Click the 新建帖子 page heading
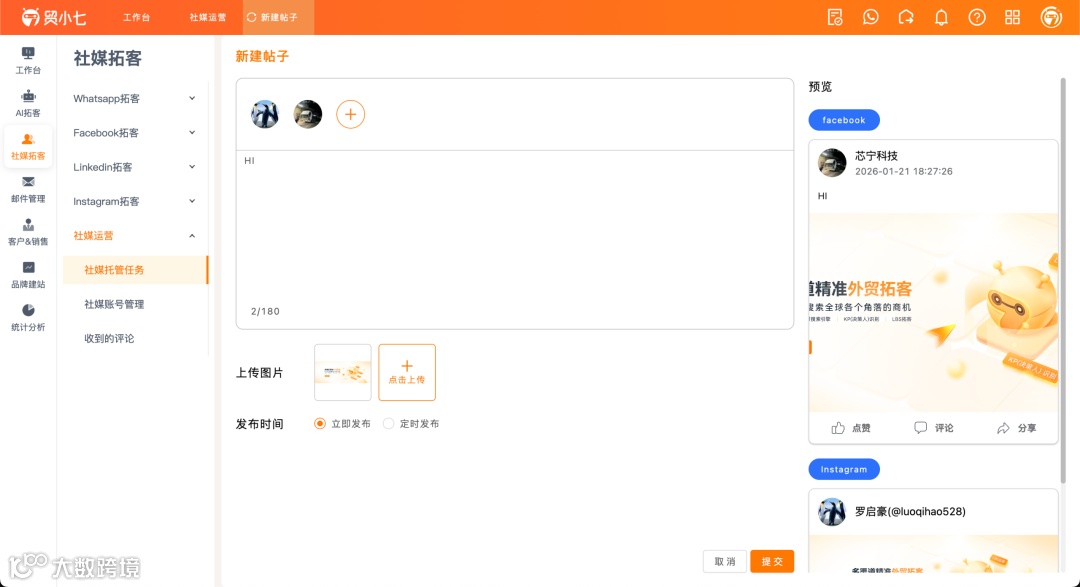The image size is (1080, 587). click(262, 56)
